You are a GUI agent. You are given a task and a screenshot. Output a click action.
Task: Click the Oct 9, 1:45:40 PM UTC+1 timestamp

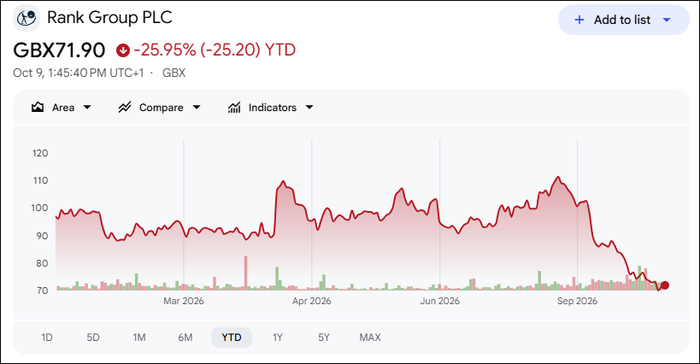click(x=78, y=73)
